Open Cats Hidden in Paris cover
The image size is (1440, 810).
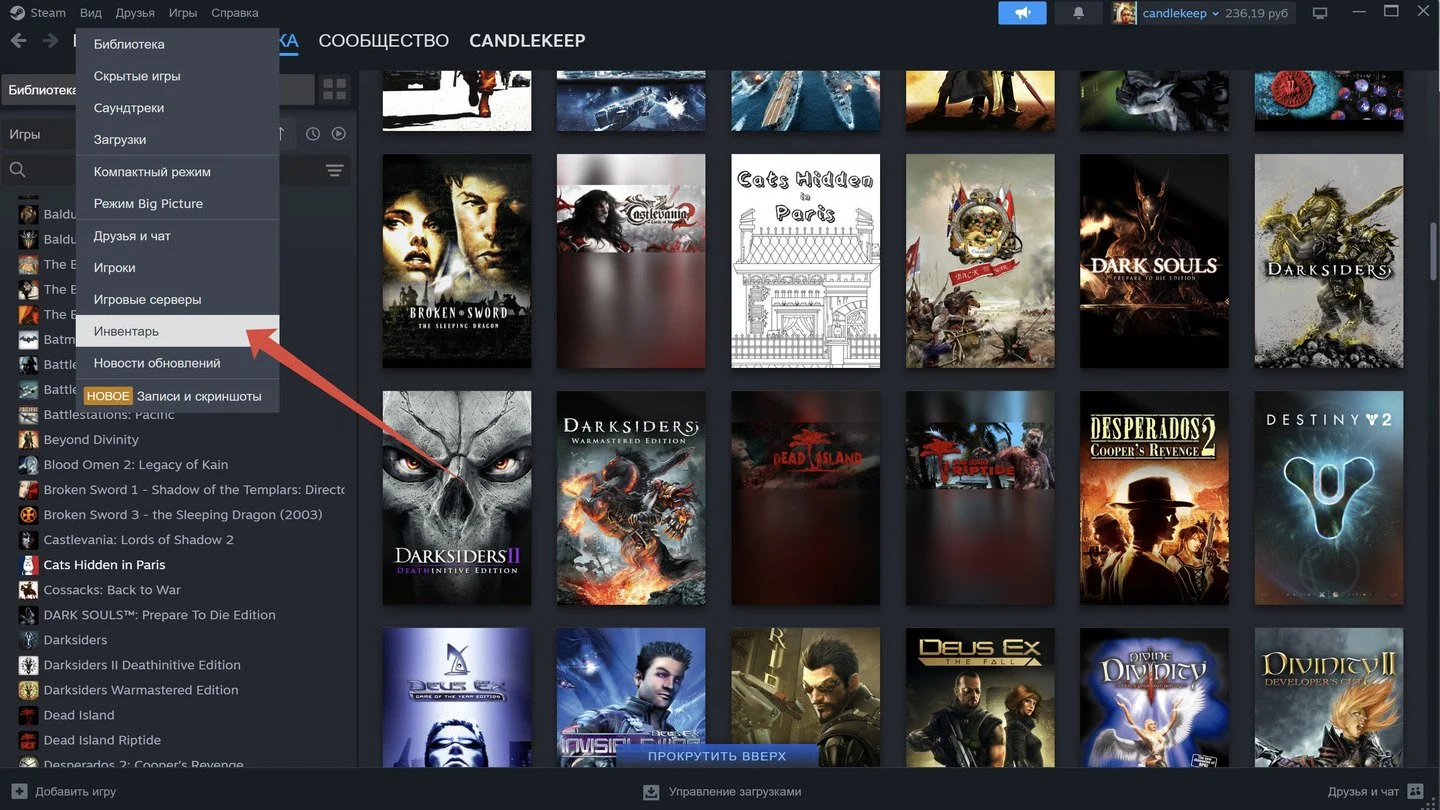[x=806, y=261]
